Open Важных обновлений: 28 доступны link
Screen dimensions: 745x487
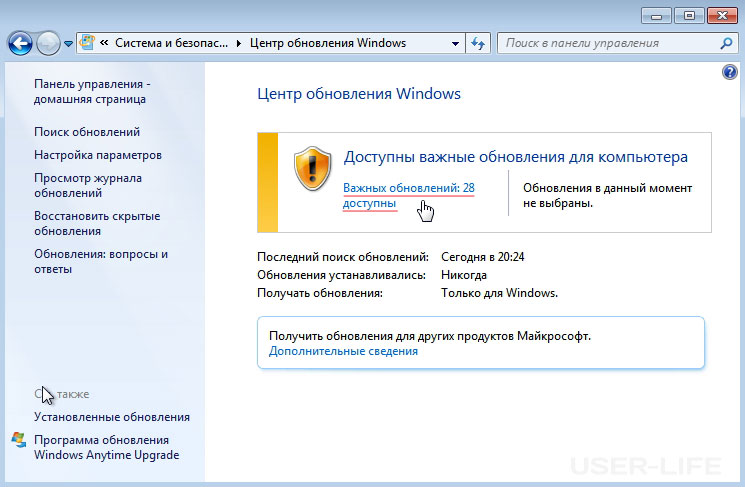[x=409, y=195]
